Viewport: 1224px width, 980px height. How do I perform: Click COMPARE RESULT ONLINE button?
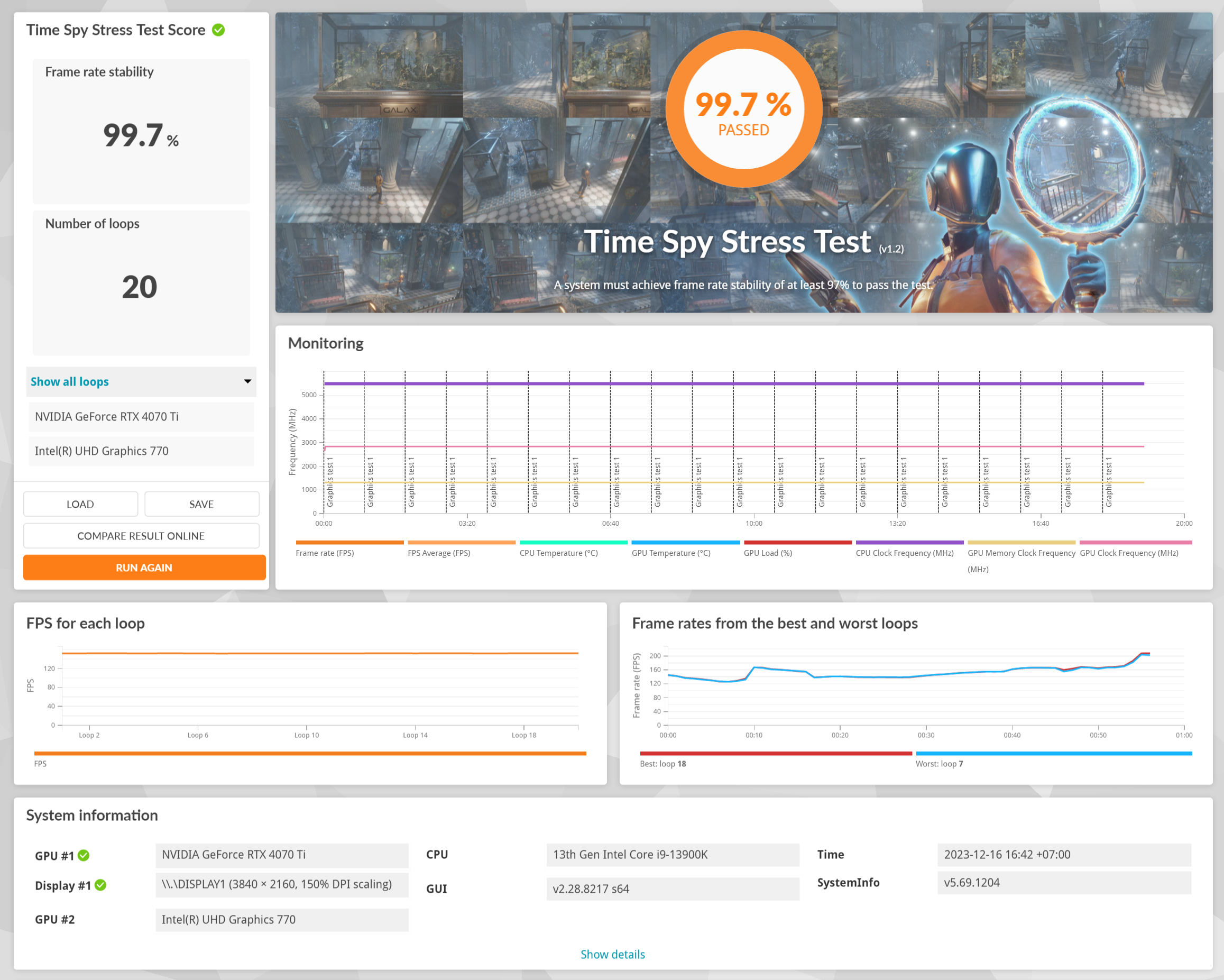coord(141,536)
